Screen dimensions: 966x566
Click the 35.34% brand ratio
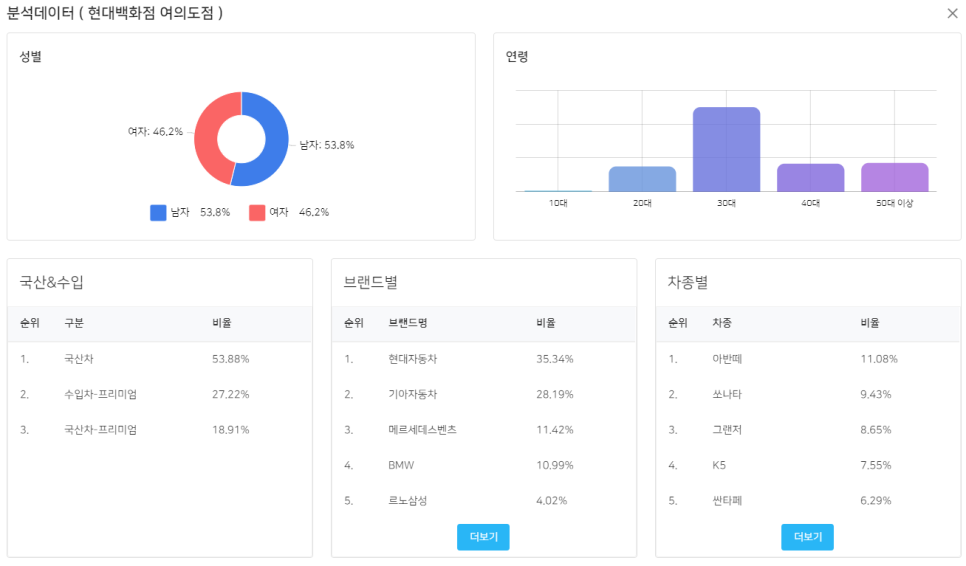click(x=554, y=359)
